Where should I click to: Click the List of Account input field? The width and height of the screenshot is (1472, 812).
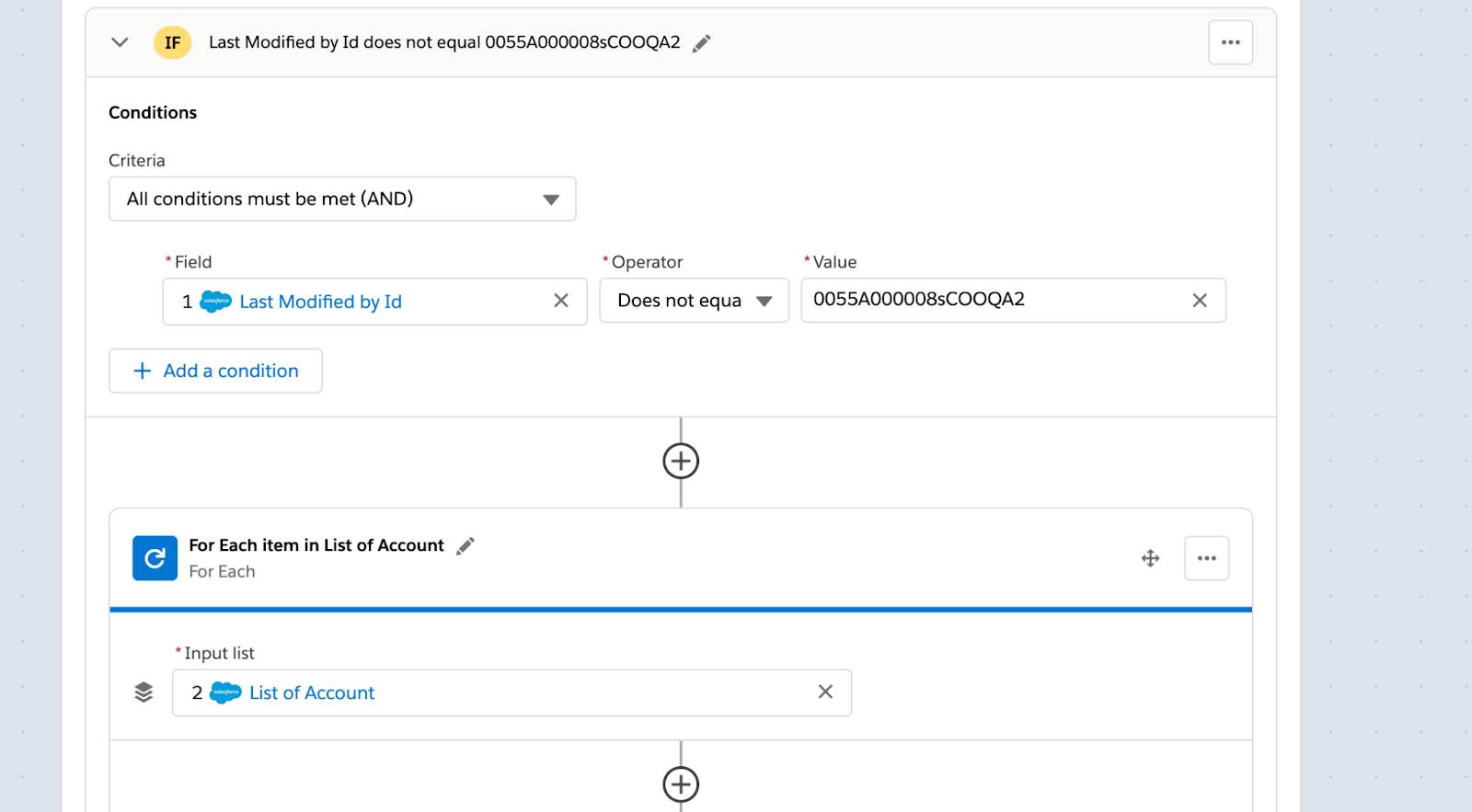click(512, 692)
